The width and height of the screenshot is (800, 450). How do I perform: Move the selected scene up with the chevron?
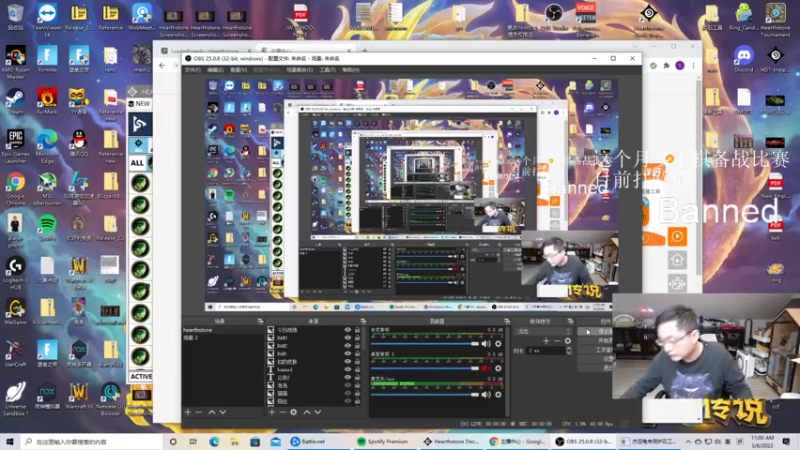pos(212,412)
